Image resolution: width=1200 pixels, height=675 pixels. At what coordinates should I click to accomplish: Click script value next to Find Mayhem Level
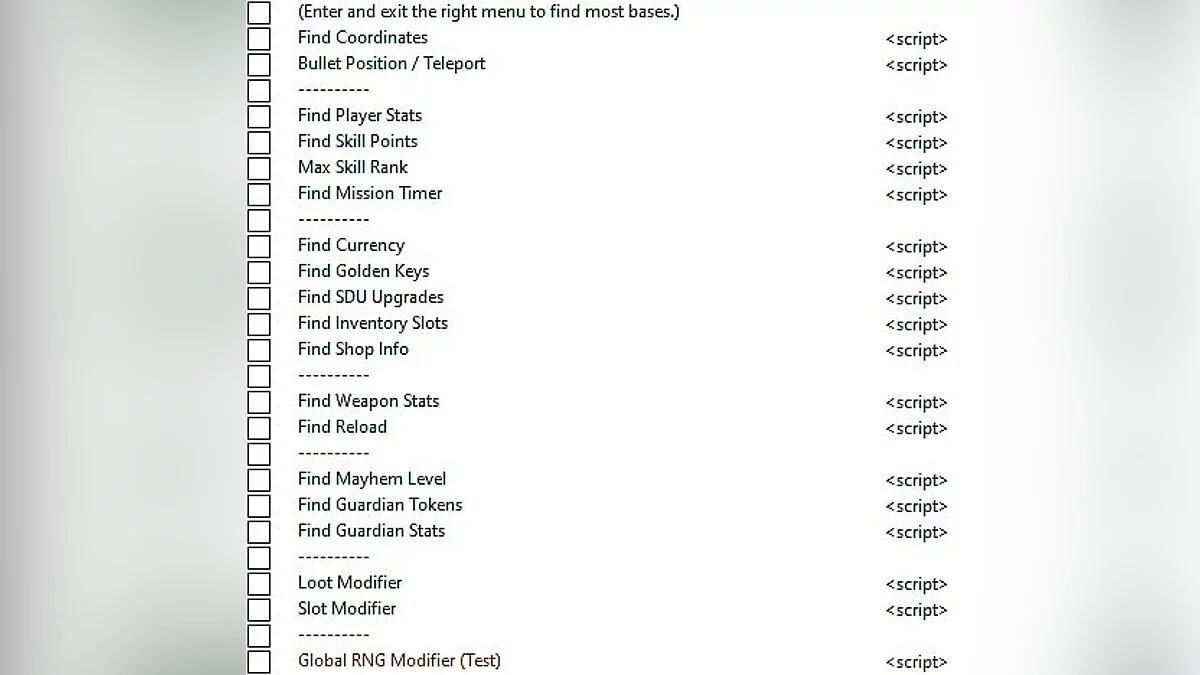click(916, 480)
